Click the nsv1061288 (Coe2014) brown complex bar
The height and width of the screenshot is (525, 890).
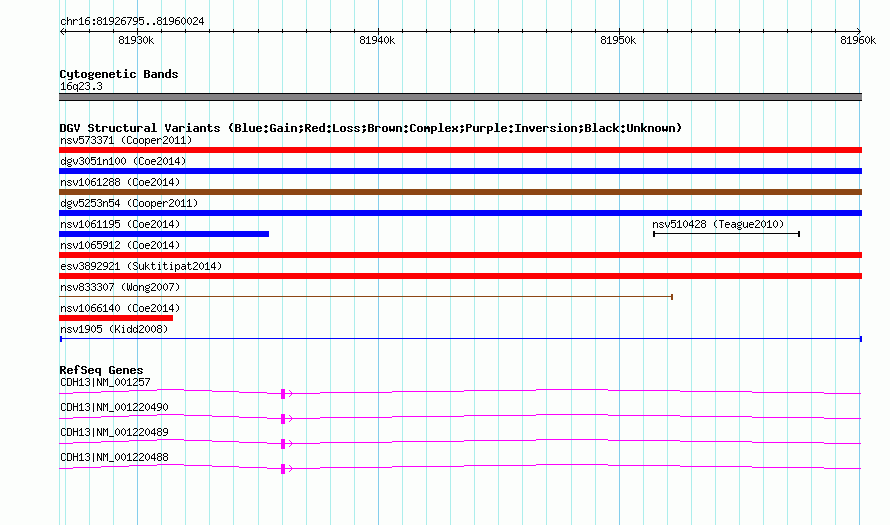[460, 192]
